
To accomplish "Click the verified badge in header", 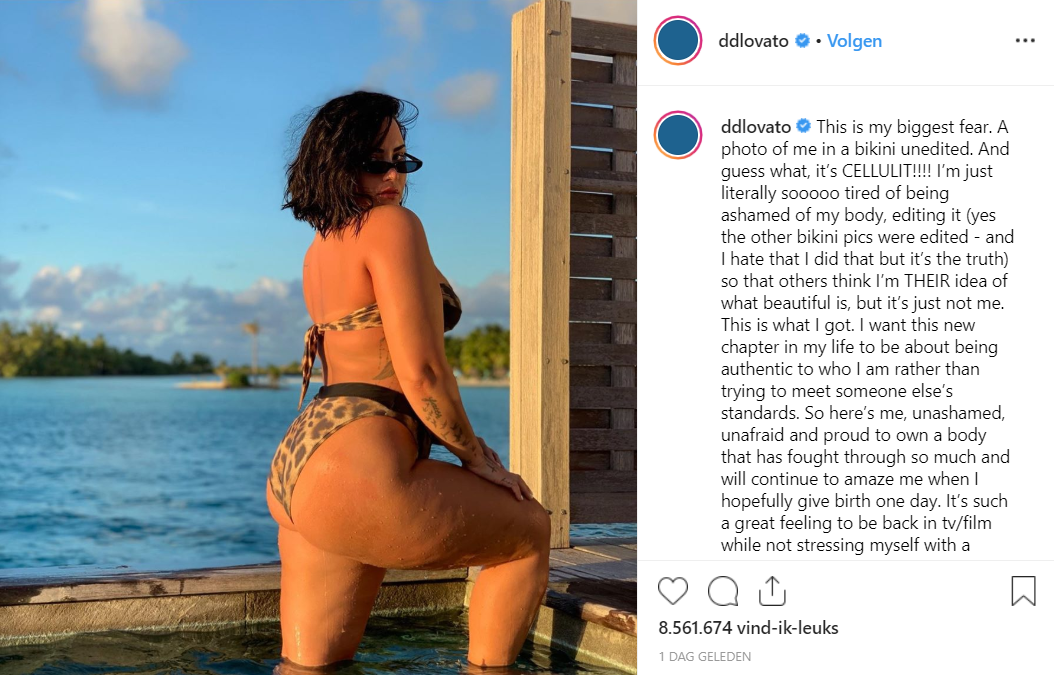I will pos(802,41).
